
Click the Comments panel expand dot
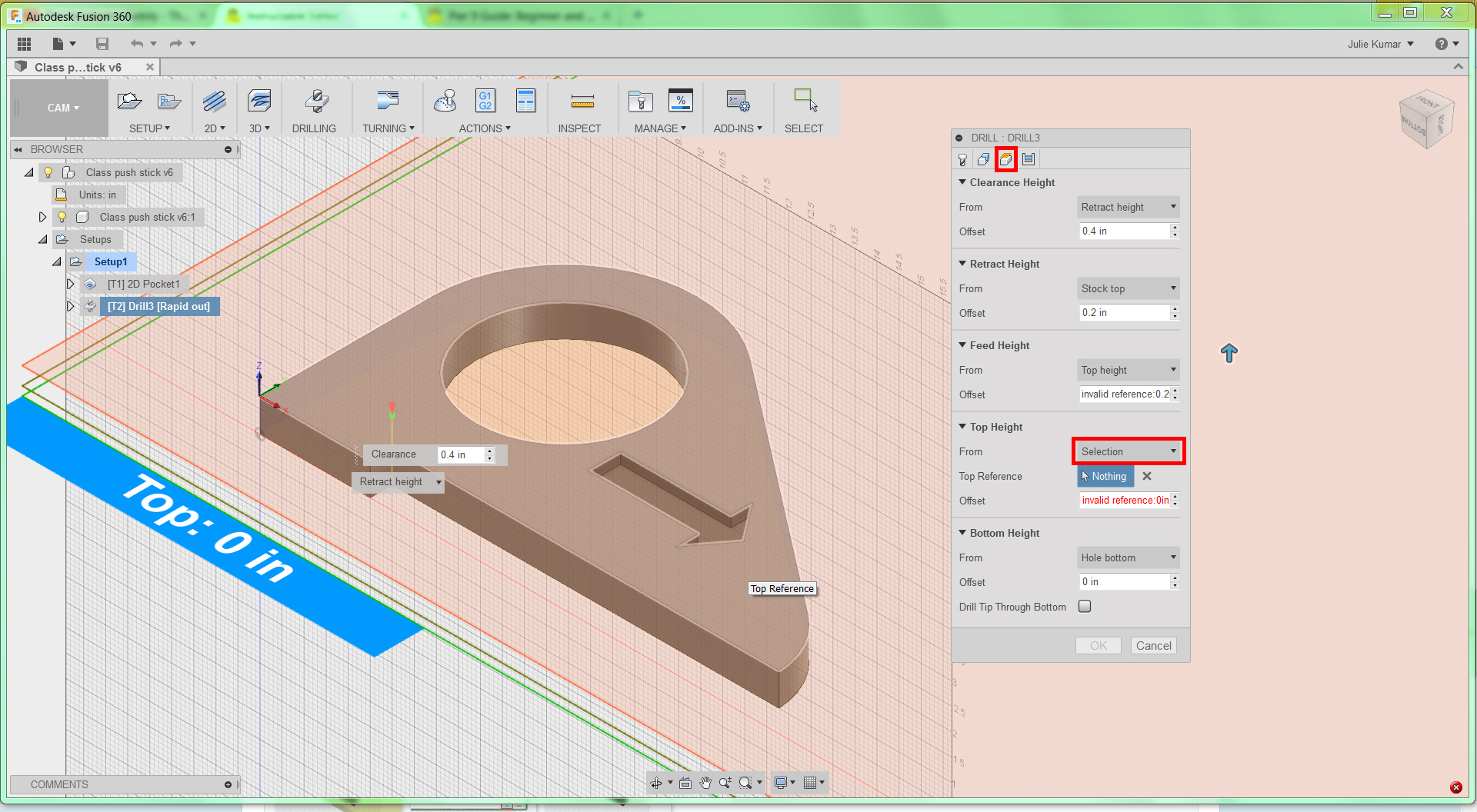click(228, 784)
